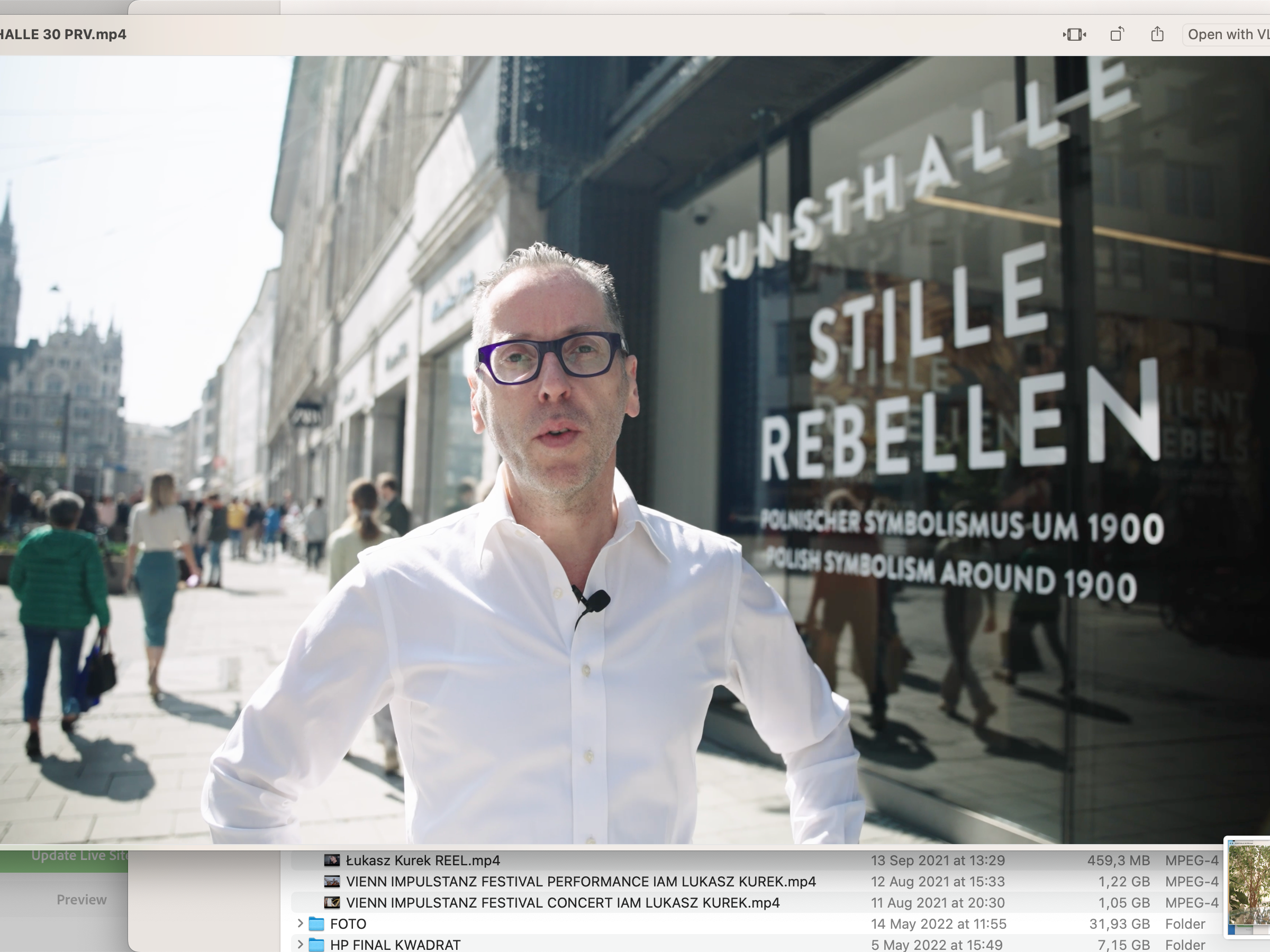Select the Łukasz Kurek REEL.mp4 file name

click(x=423, y=860)
